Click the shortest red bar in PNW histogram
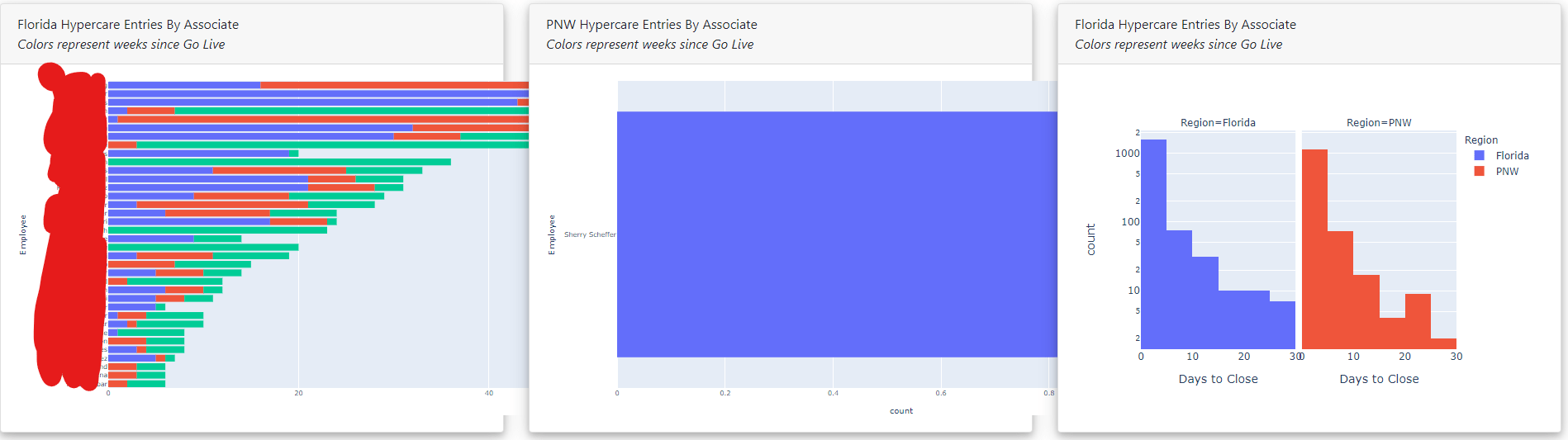Screen dimensions: 1568x440 [1443, 343]
